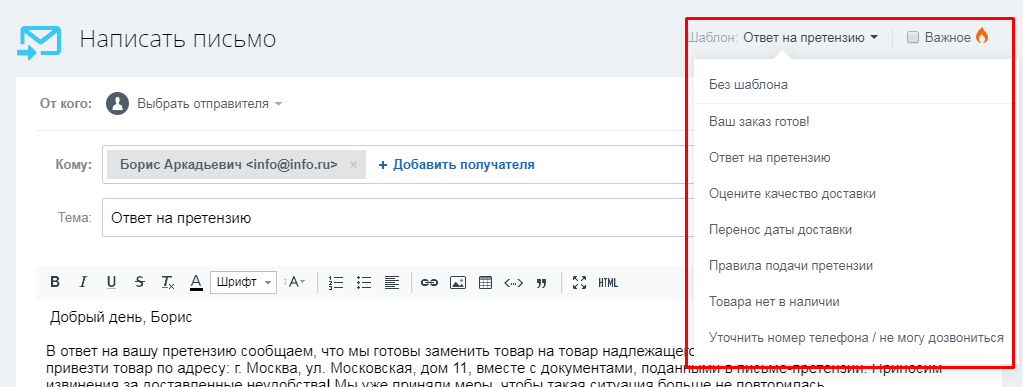Open the Шрифт font dropdown
The image size is (1023, 387).
coord(243,282)
